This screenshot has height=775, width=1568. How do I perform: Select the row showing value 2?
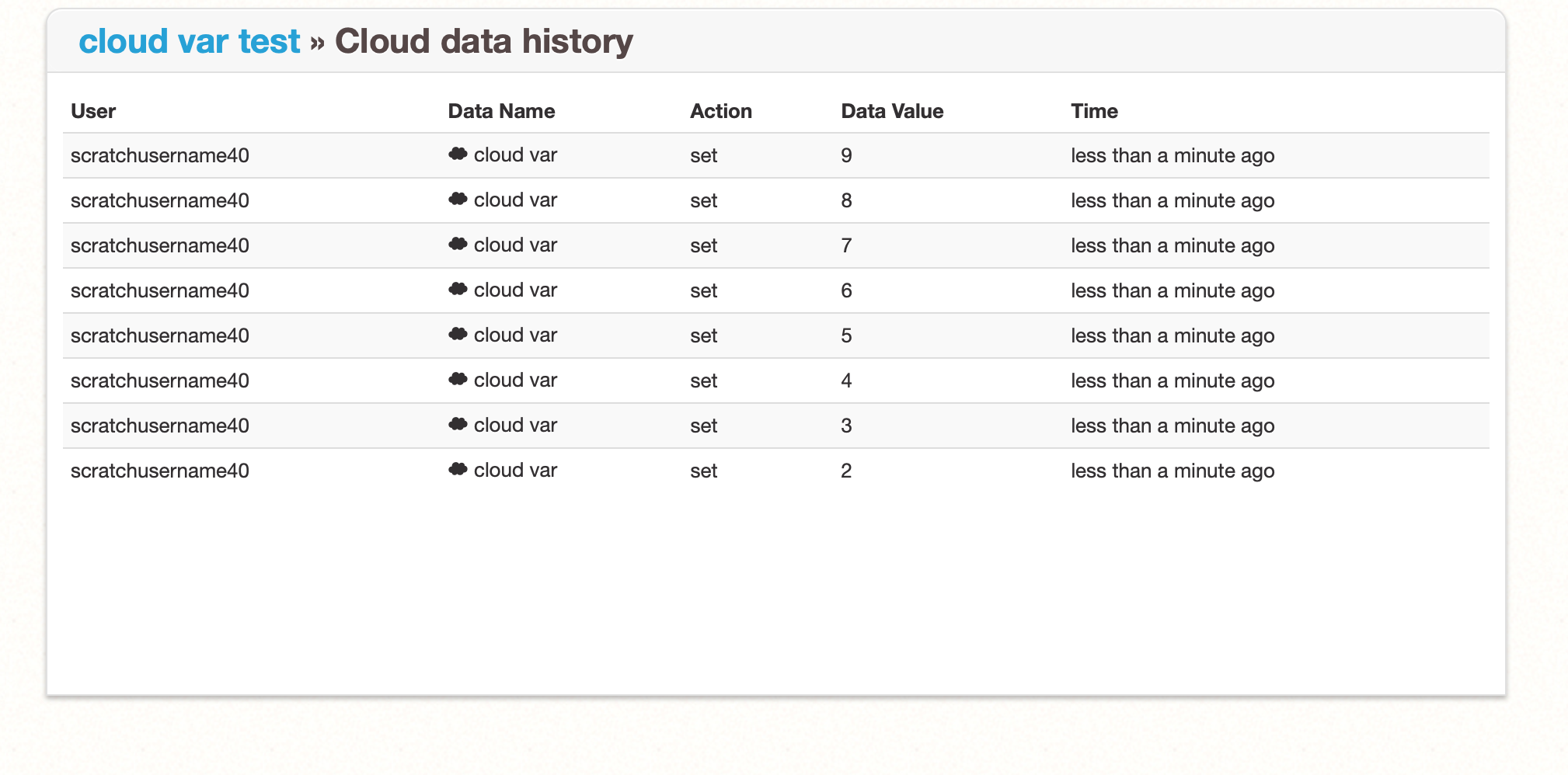click(x=777, y=470)
